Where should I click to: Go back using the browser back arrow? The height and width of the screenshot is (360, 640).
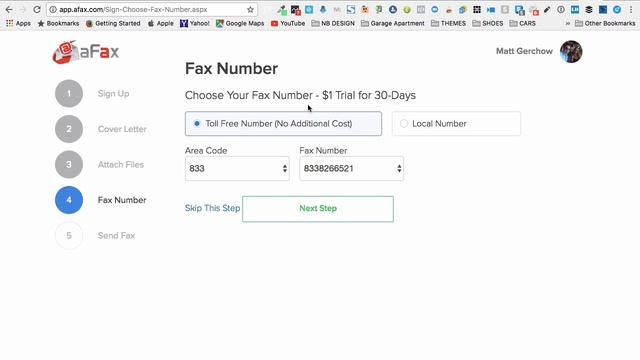click(9, 9)
